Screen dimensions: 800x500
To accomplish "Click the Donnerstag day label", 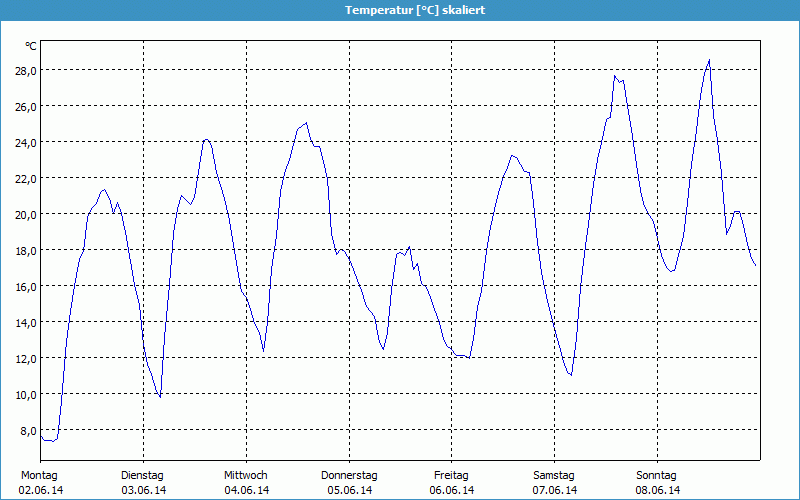I will pyautogui.click(x=349, y=475).
